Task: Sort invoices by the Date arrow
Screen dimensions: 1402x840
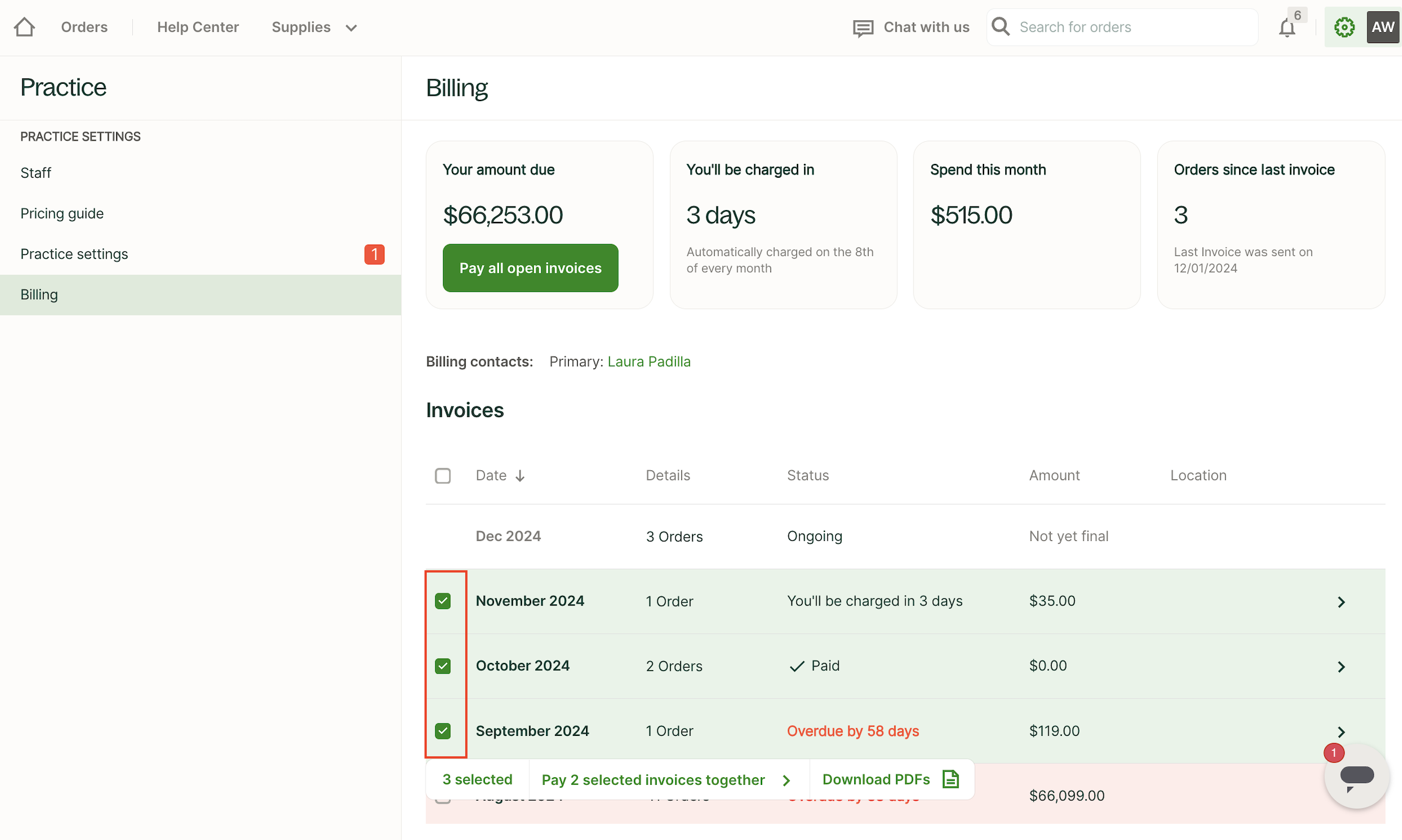Action: 520,476
